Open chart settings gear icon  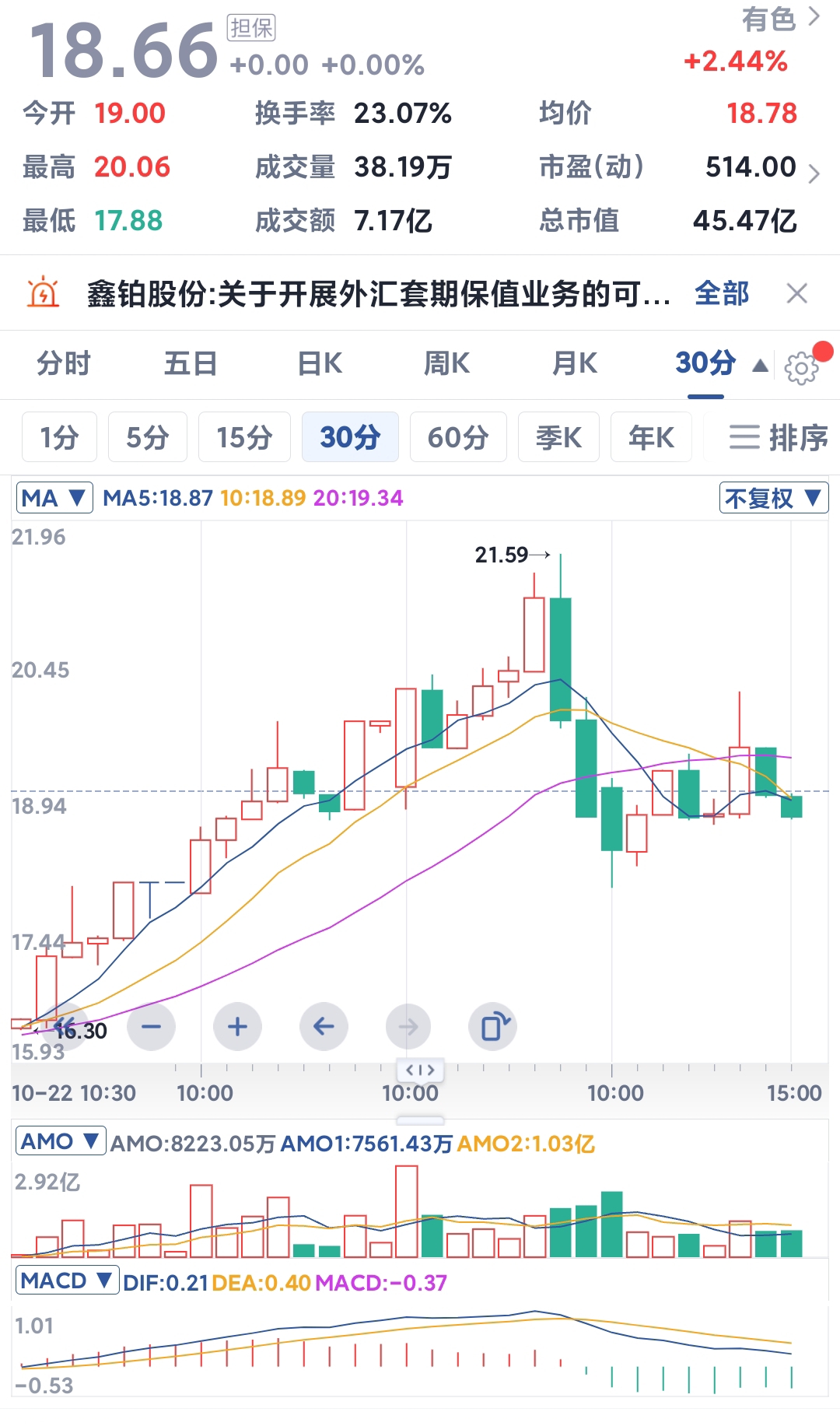(801, 367)
